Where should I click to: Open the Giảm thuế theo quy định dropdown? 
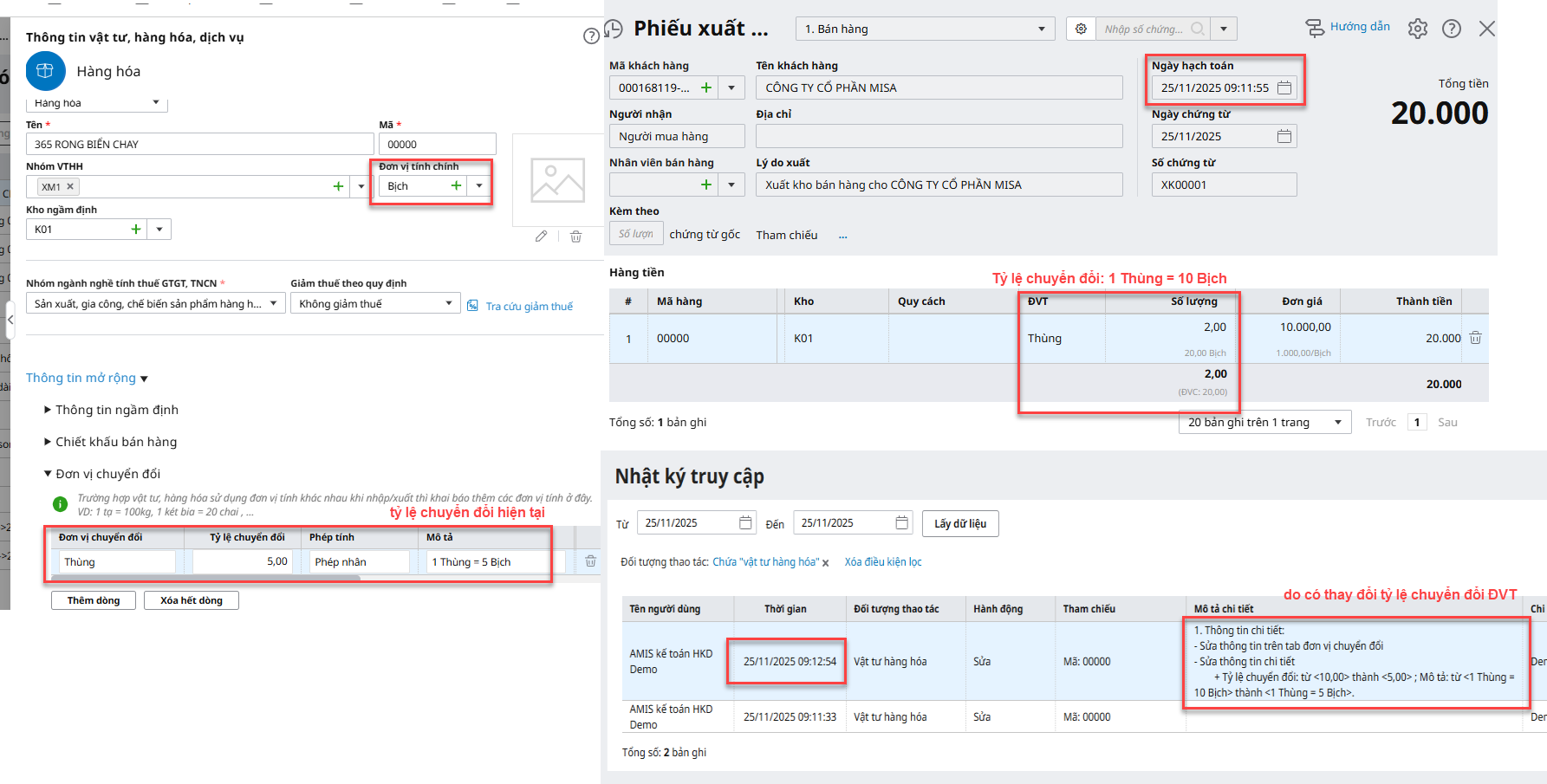(x=448, y=303)
